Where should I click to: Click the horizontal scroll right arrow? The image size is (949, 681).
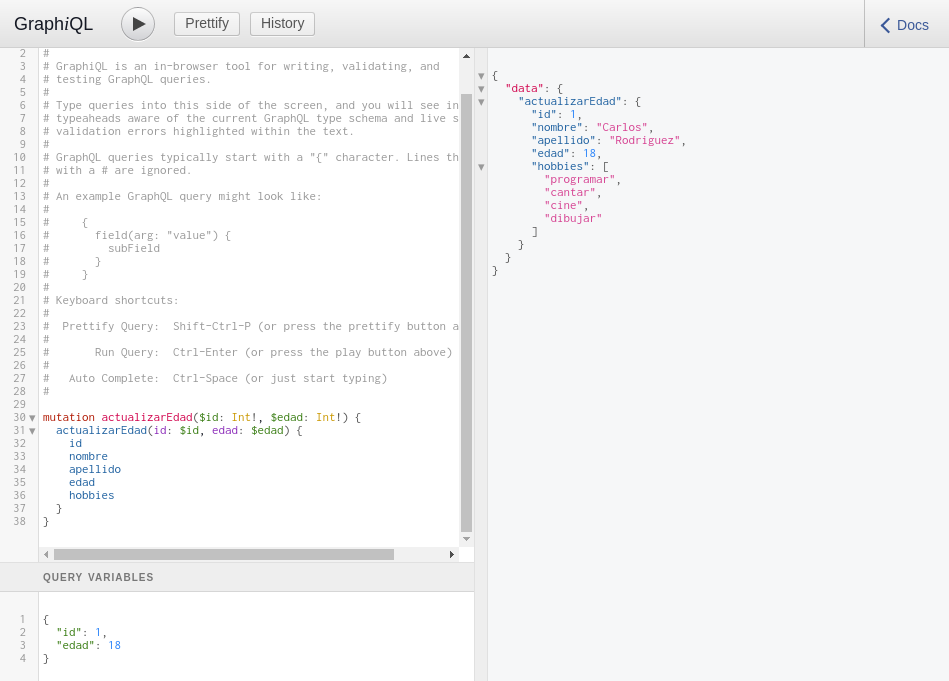(452, 554)
